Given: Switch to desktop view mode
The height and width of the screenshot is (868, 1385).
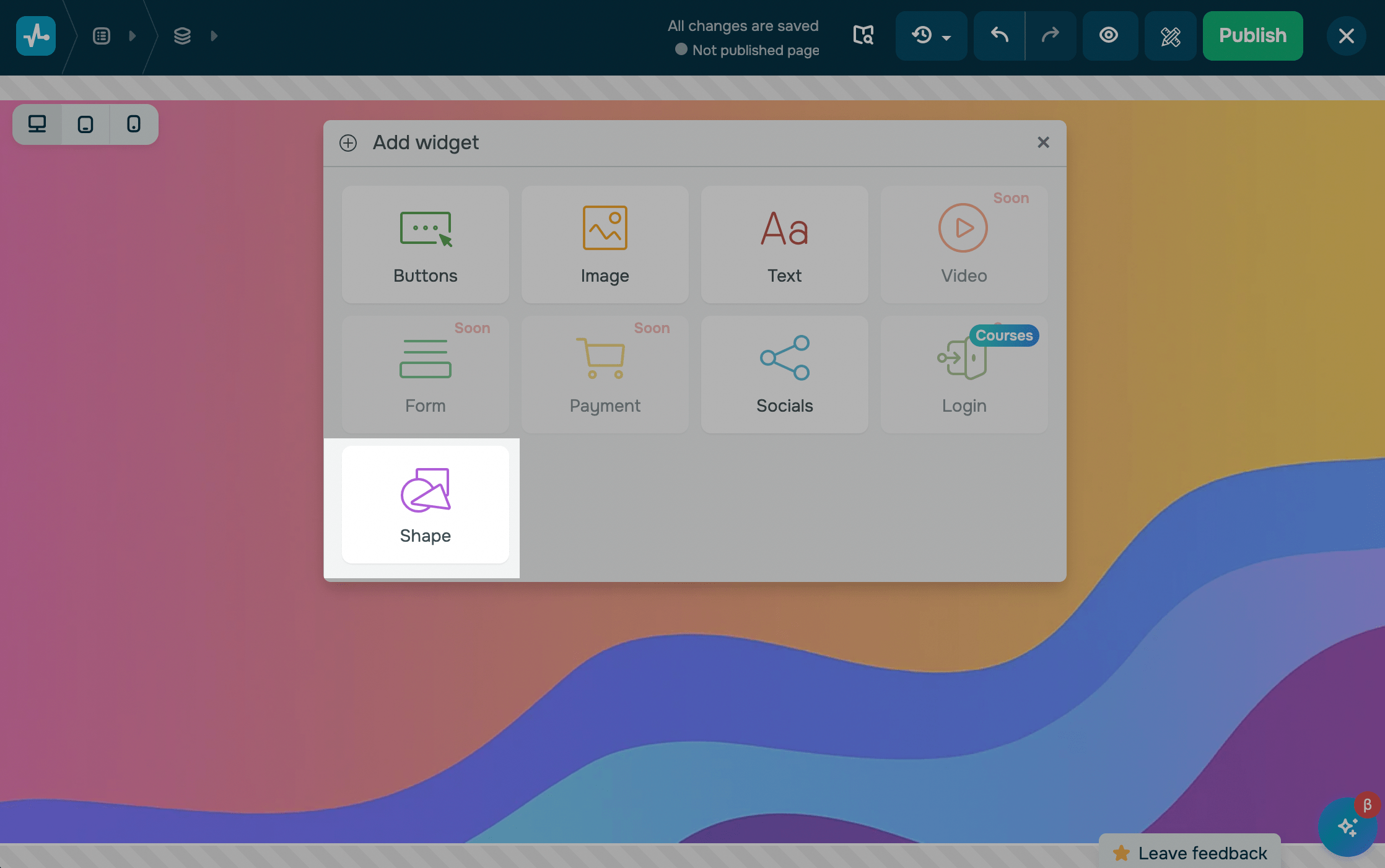Looking at the screenshot, I should [37, 124].
